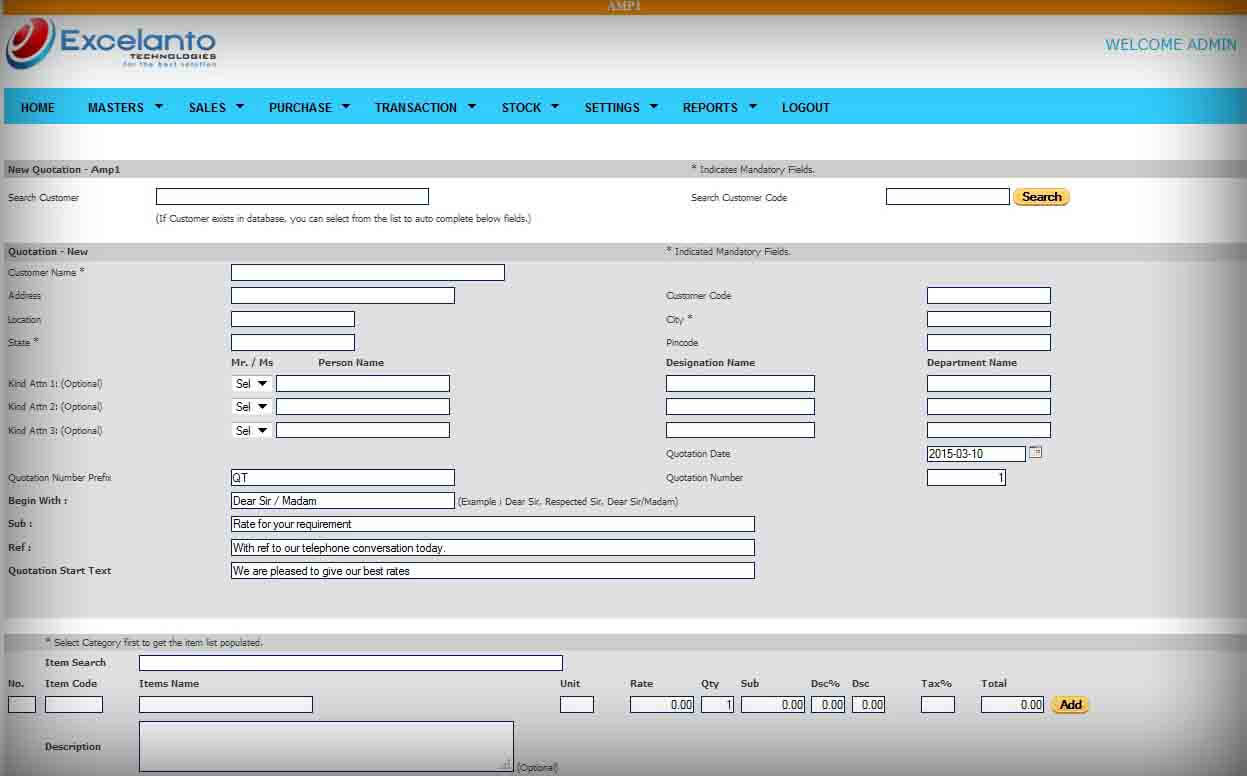Select the Quotation Number Prefix field showing QT
This screenshot has height=776, width=1247.
point(342,477)
